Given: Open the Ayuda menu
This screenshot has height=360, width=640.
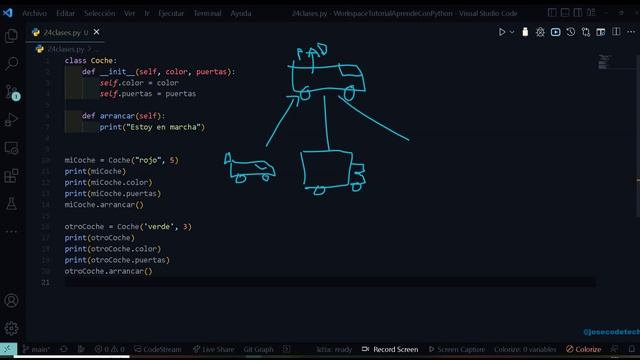Looking at the screenshot, I should click(241, 13).
